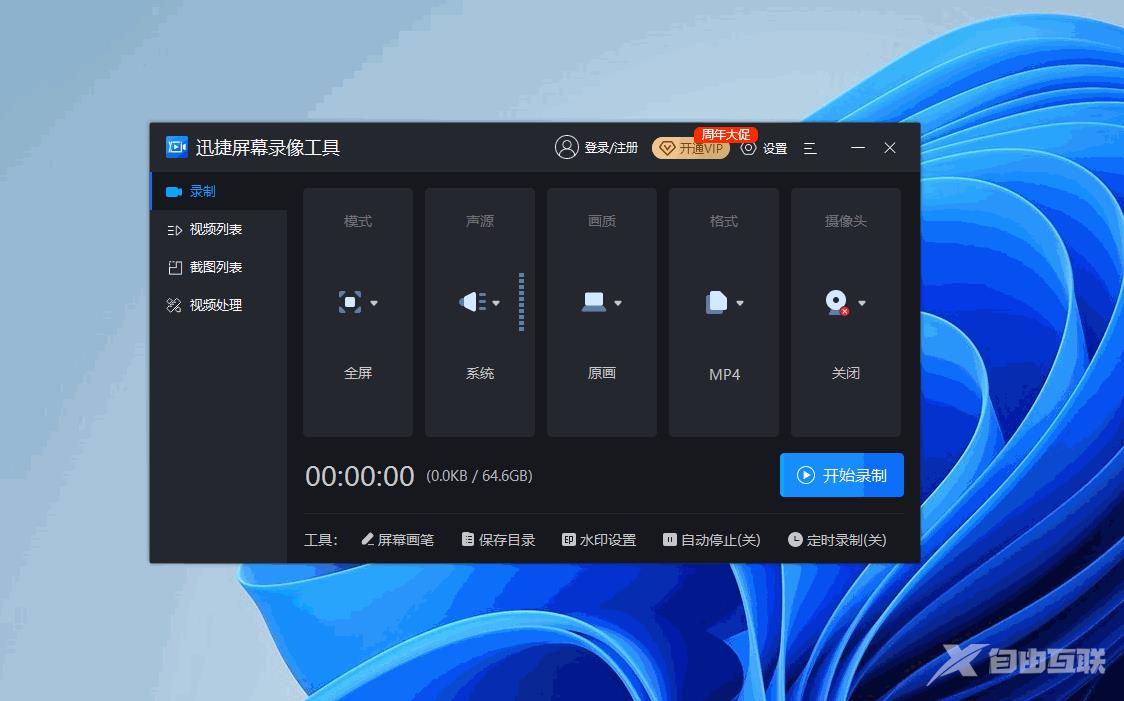1124x701 pixels.
Task: Click the 画质 laptop icon
Action: (594, 302)
